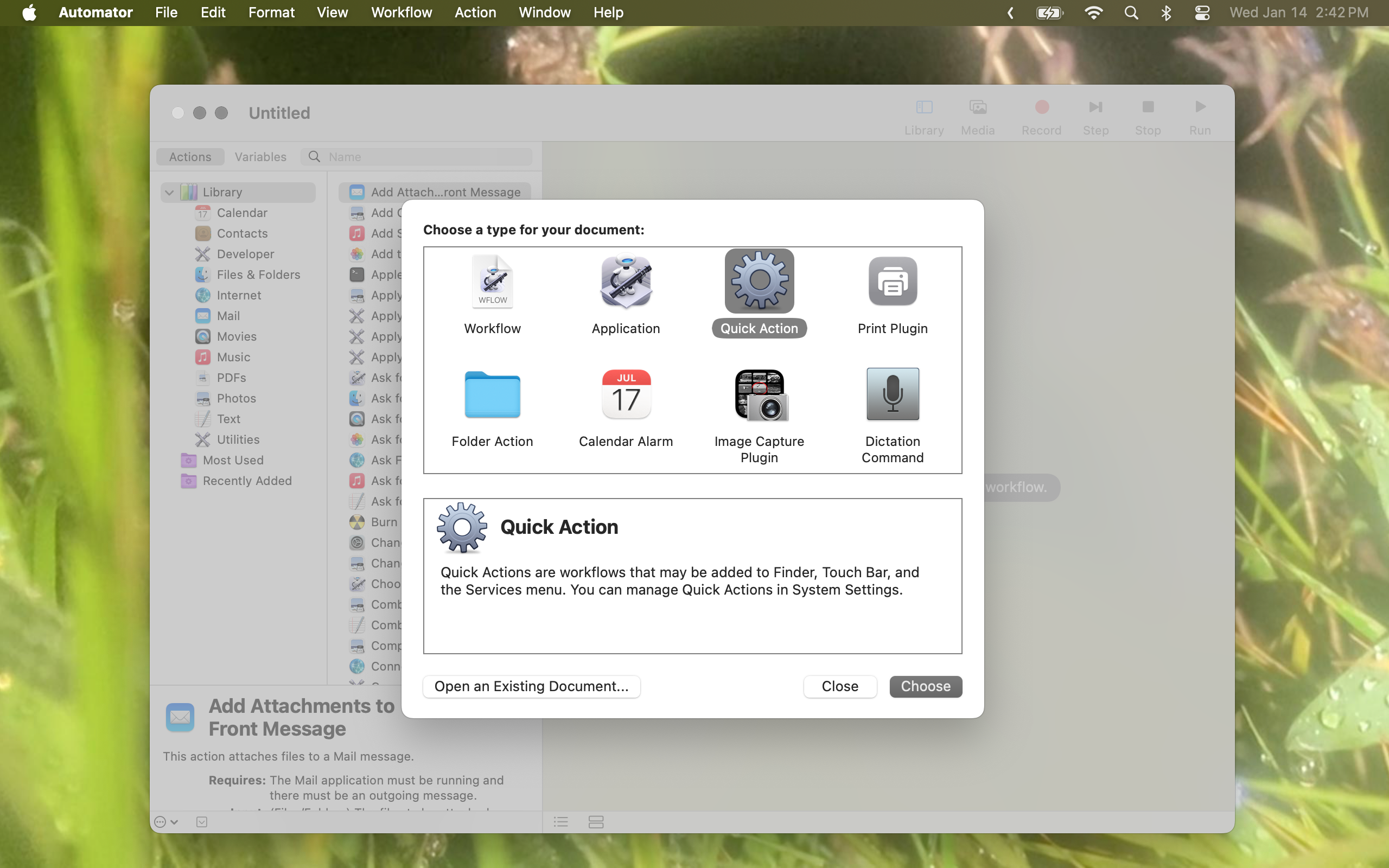Select the Image Capture Plugin type
Image resolution: width=1389 pixels, height=868 pixels.
[759, 394]
